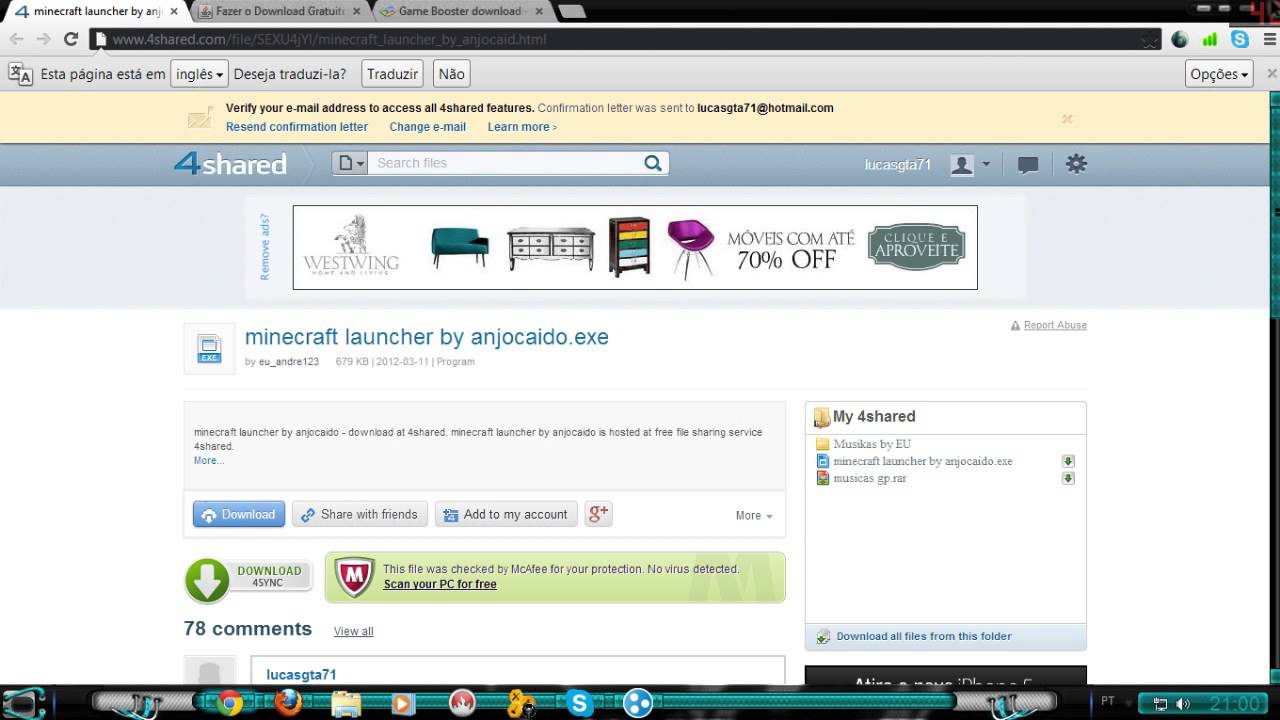1280x720 pixels.
Task: Click the Learn more link
Action: tap(522, 127)
